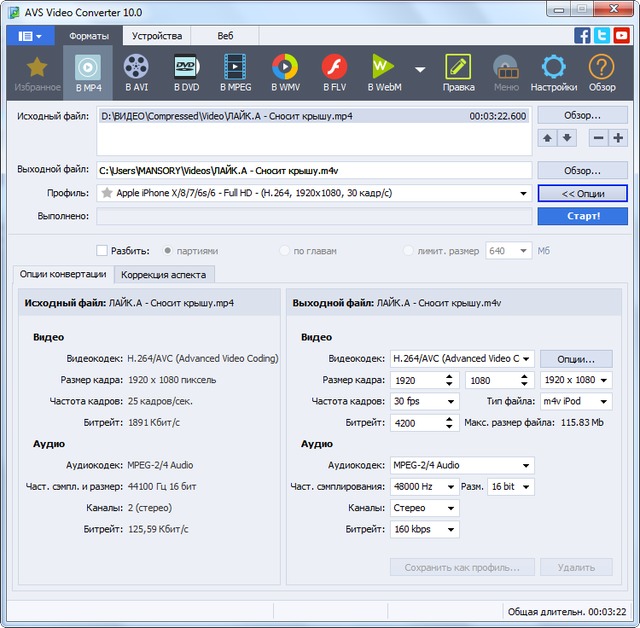Open the 48000 Hz sampling dropdown
Viewport: 640px width, 628px height.
click(x=424, y=487)
